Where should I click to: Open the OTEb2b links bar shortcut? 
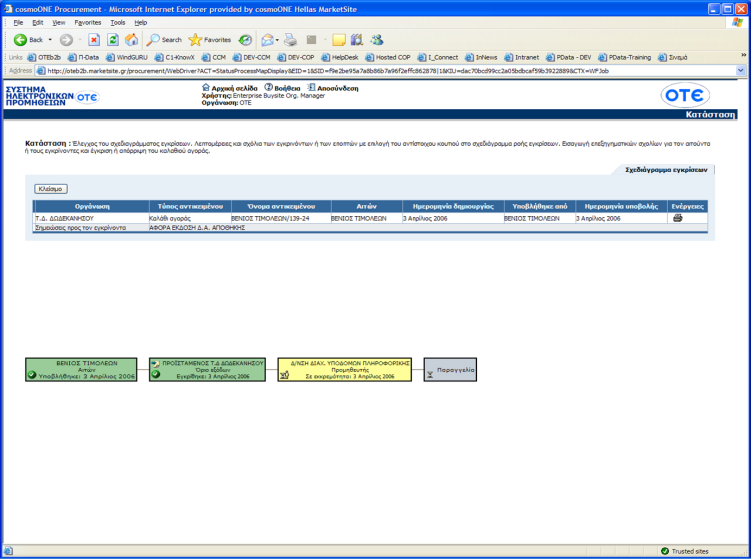pos(45,57)
